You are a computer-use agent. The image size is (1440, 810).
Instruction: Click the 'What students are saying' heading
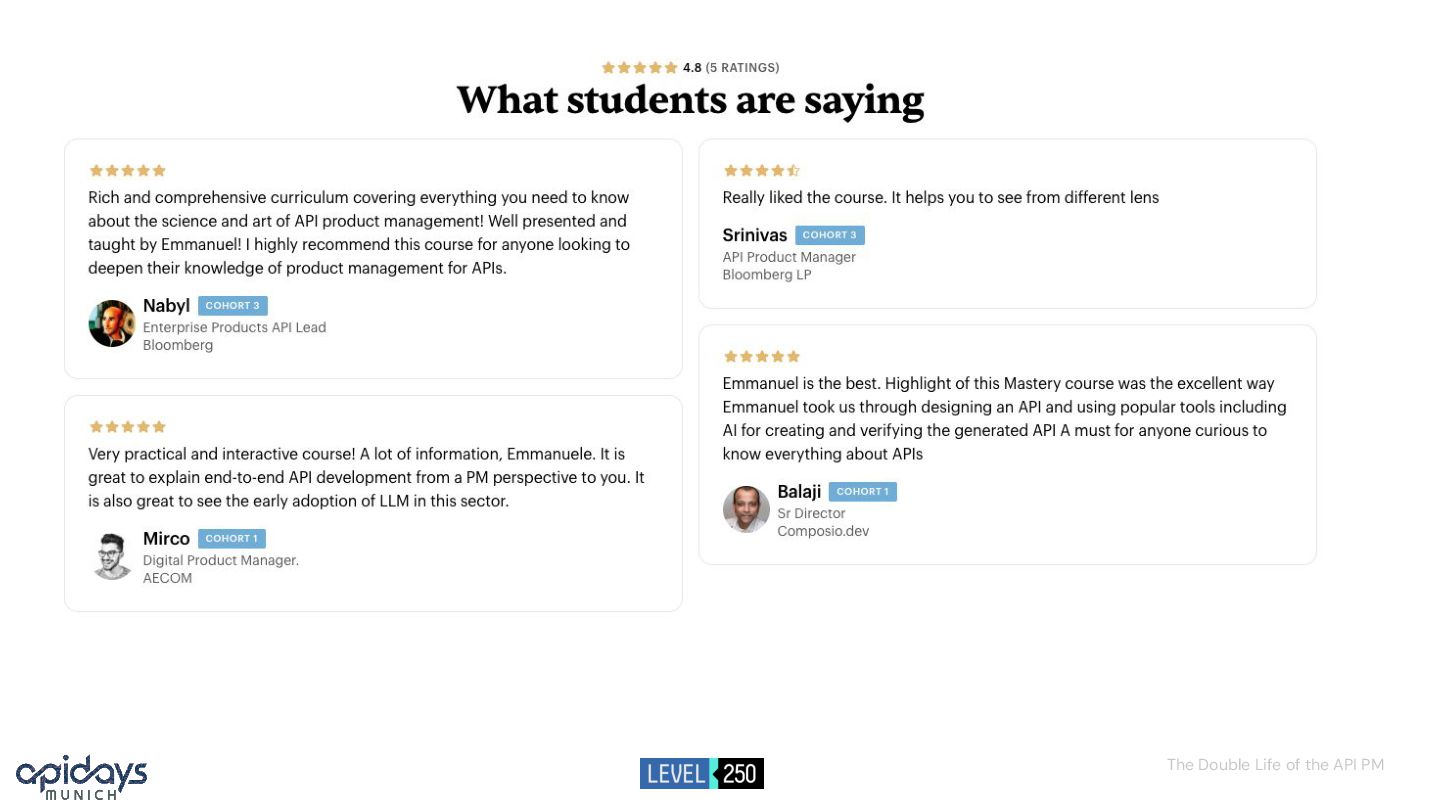click(690, 100)
